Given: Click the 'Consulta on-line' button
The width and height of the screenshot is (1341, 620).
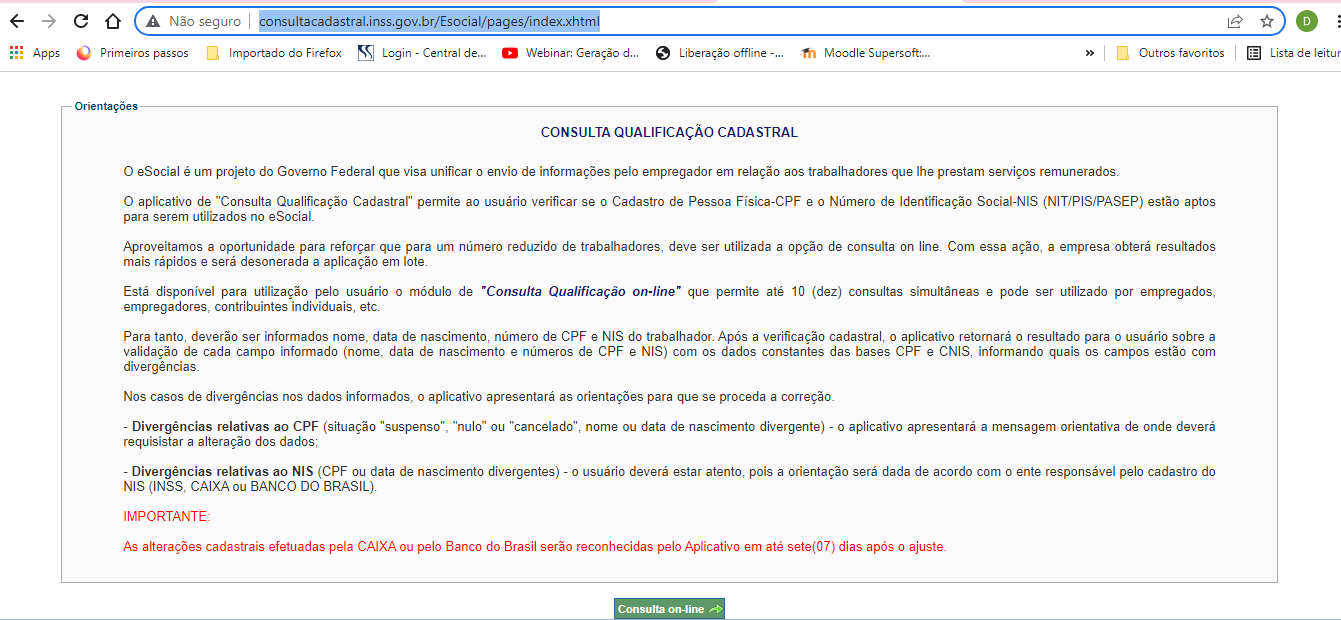Looking at the screenshot, I should click(x=668, y=607).
